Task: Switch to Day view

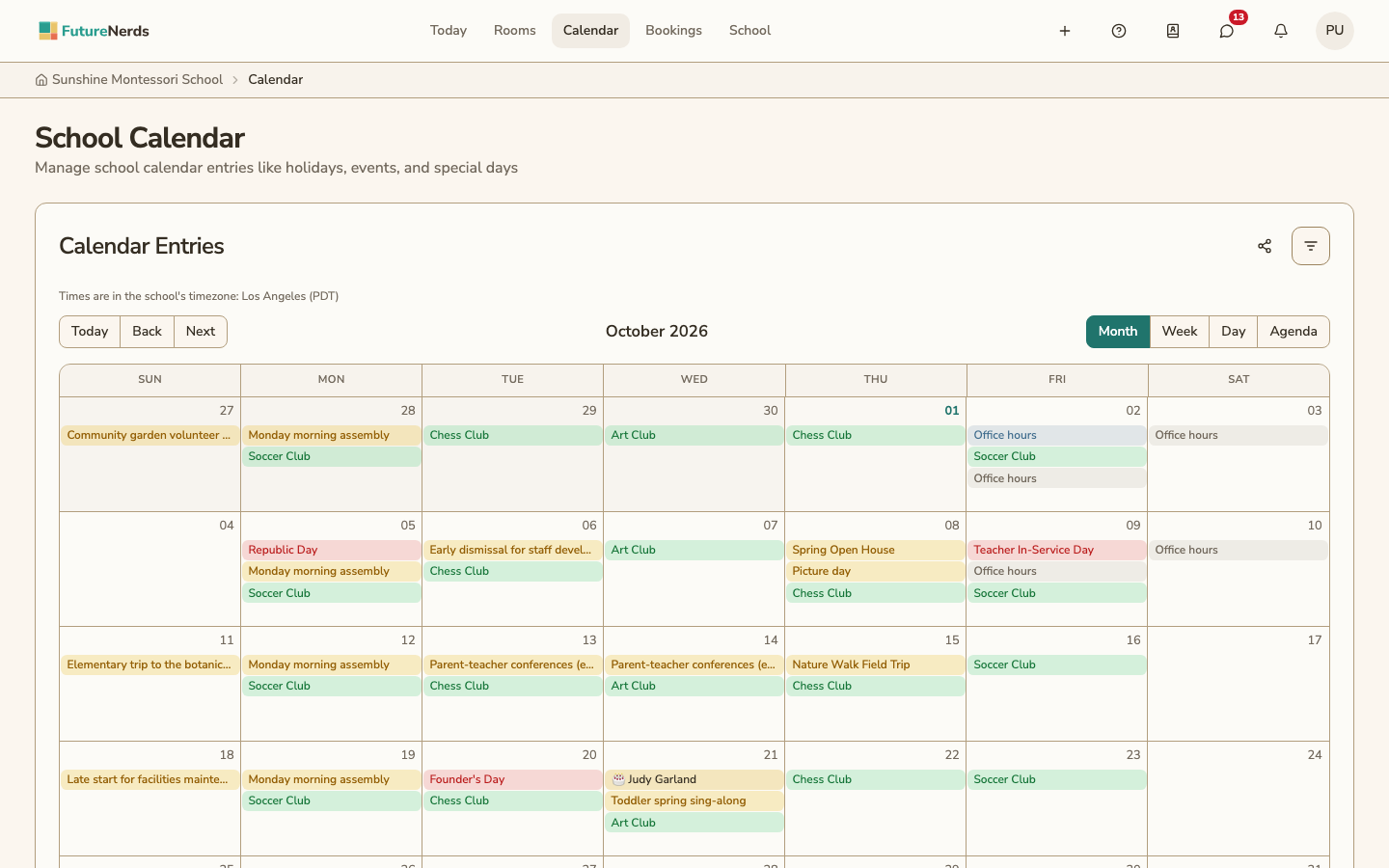Action: (x=1234, y=332)
